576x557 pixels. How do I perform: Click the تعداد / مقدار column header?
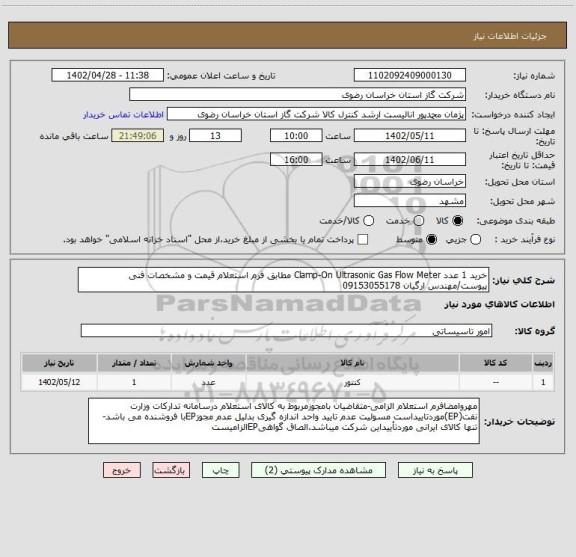134,363
